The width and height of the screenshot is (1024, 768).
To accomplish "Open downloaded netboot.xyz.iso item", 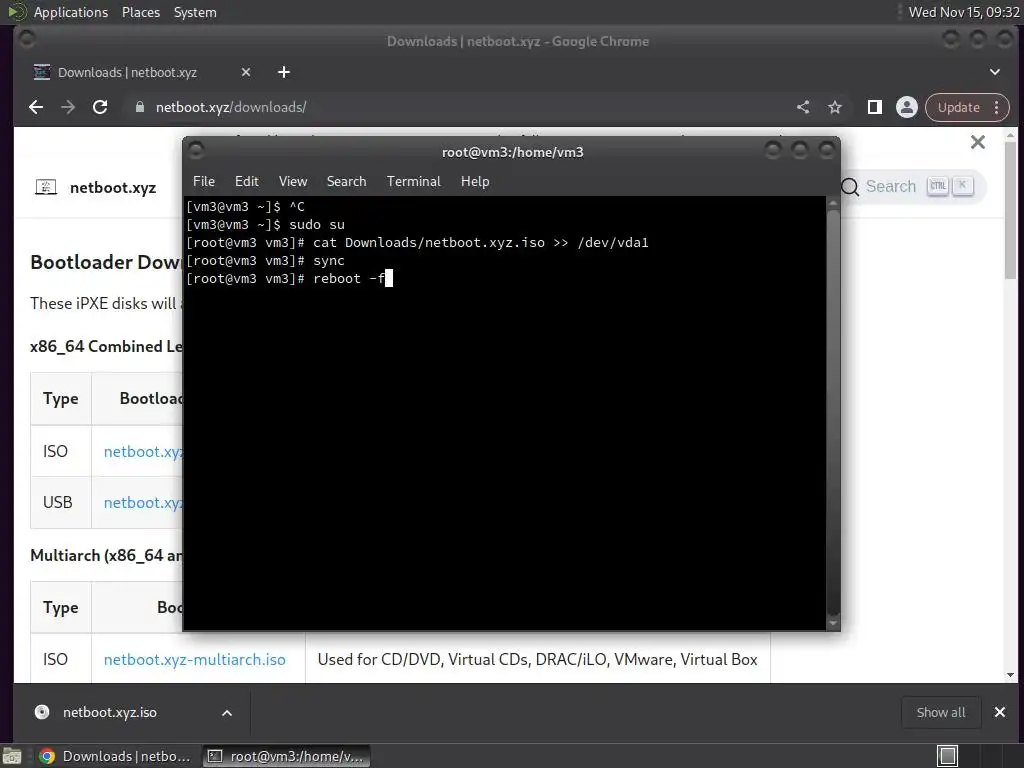I will coord(110,712).
